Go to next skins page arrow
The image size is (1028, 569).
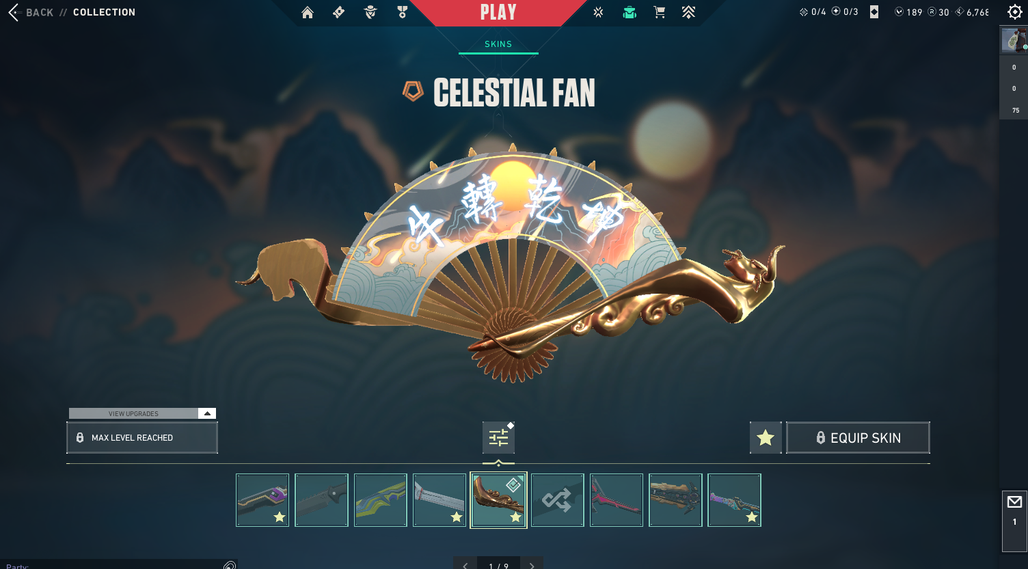[532, 564]
